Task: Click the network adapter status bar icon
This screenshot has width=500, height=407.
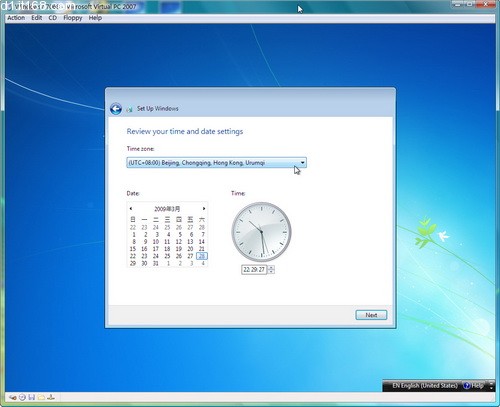Action: (51, 397)
